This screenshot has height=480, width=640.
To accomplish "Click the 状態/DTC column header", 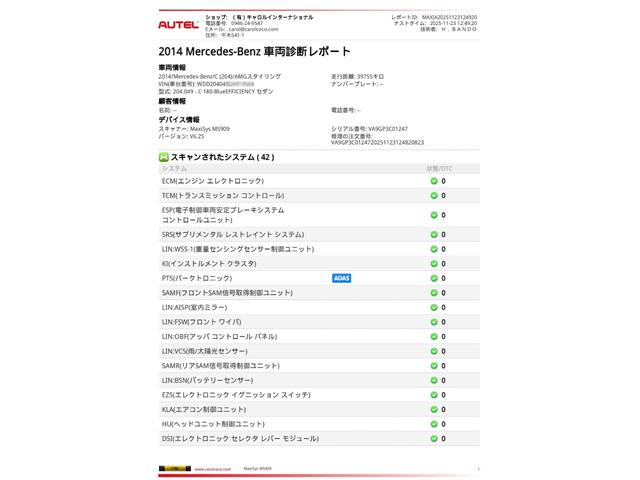I will [x=440, y=169].
